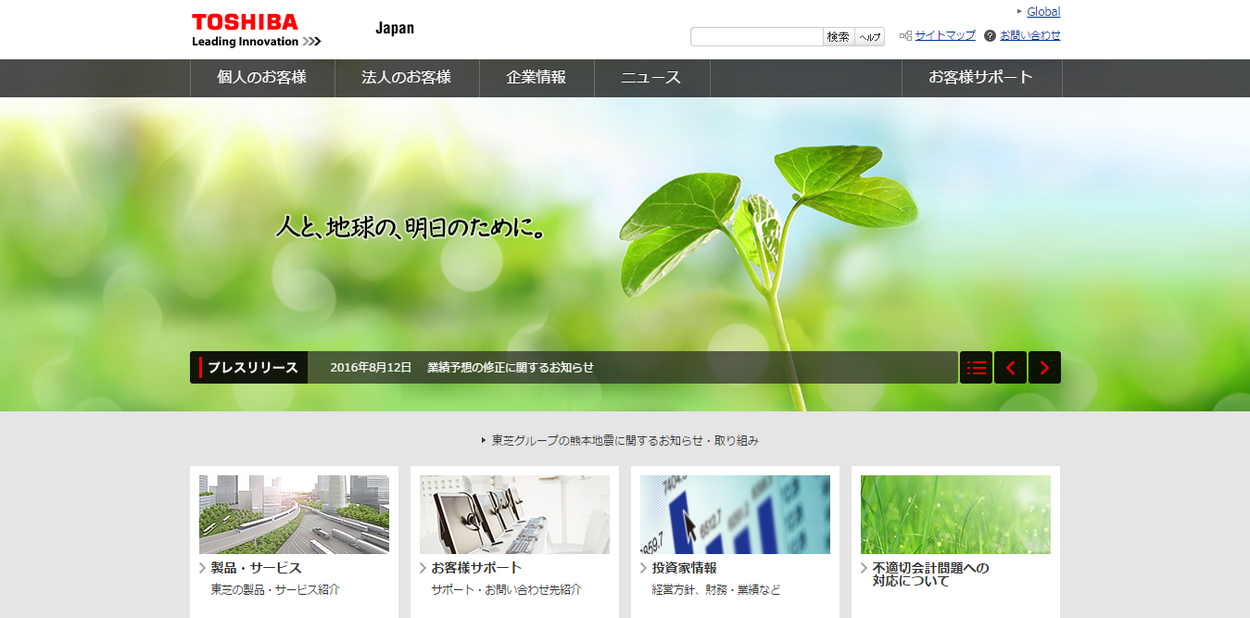Viewport: 1250px width, 618px height.
Task: Open お客様サポート in the navigation bar
Action: pos(980,78)
